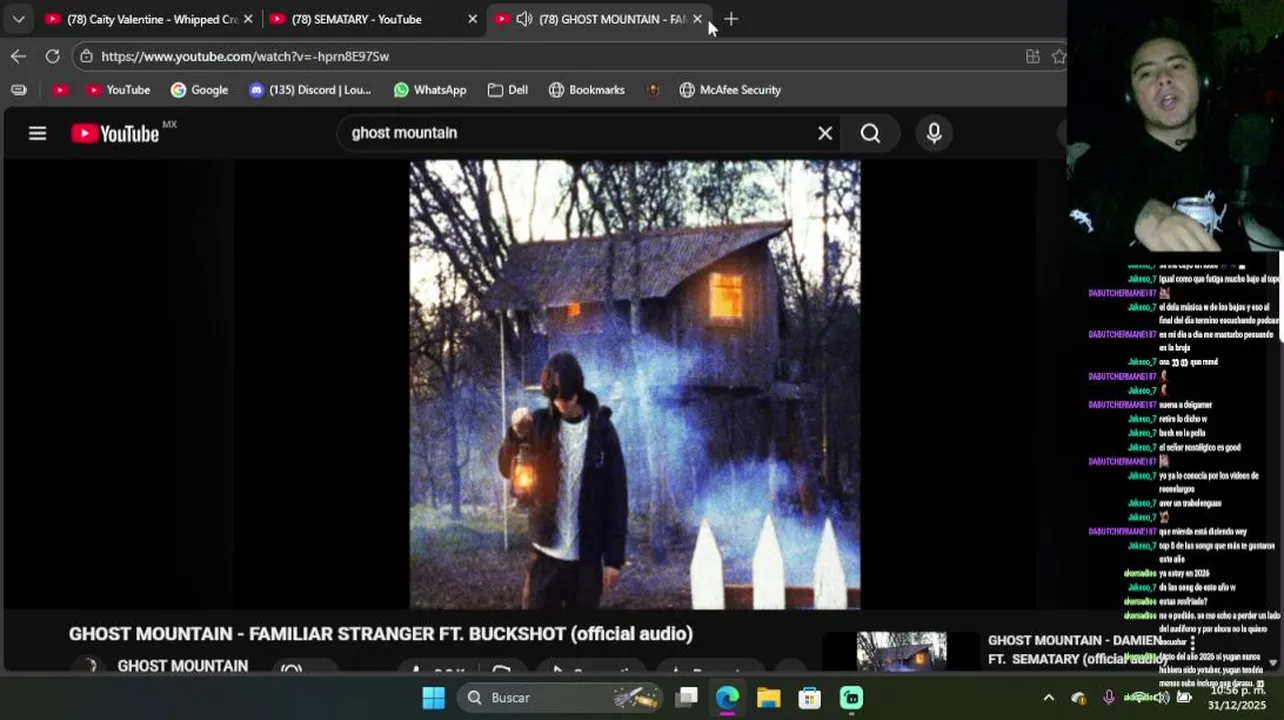Open the Bookmarks bookmark
Image resolution: width=1284 pixels, height=720 pixels.
[587, 90]
